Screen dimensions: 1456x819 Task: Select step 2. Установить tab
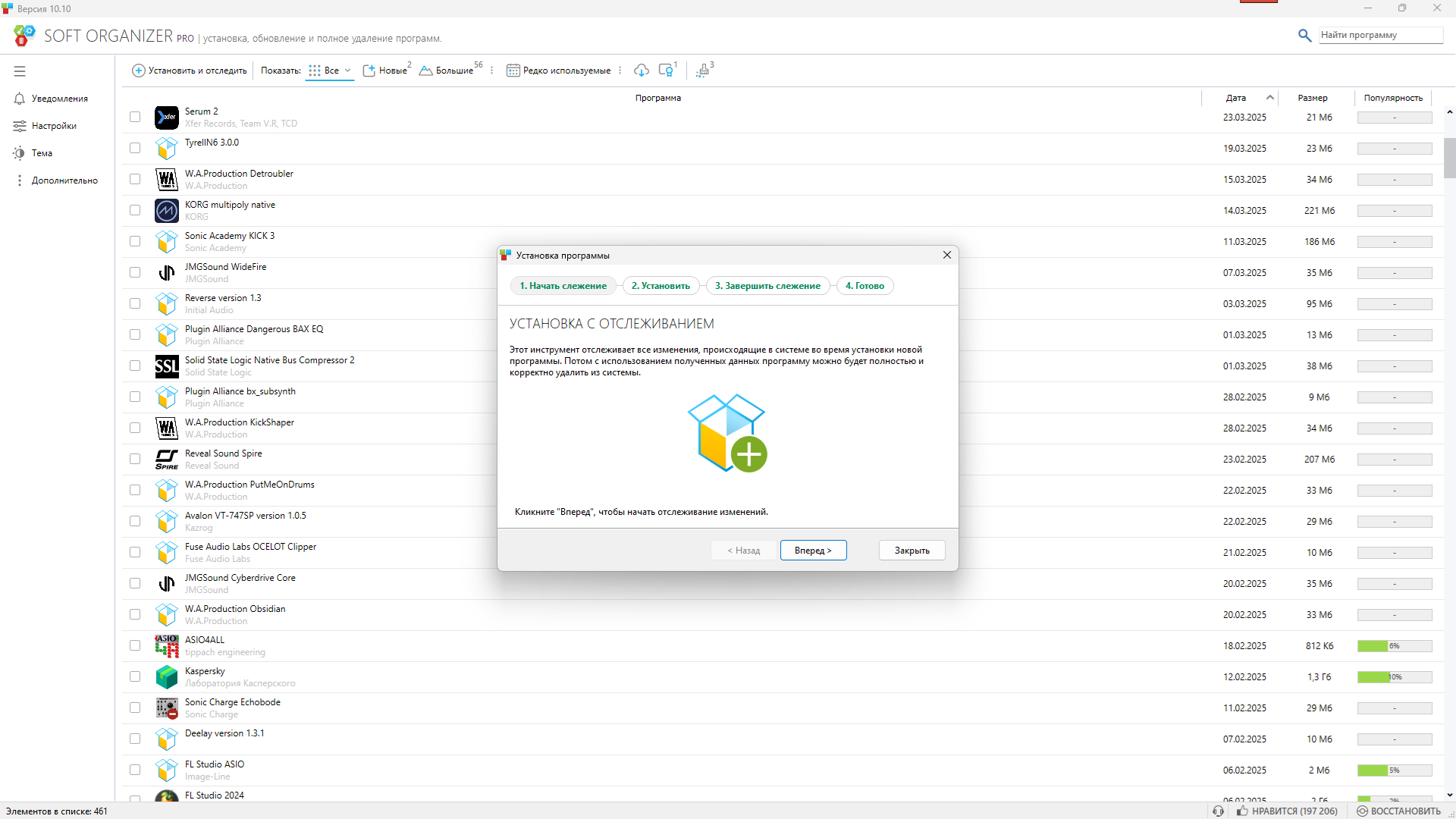click(661, 286)
